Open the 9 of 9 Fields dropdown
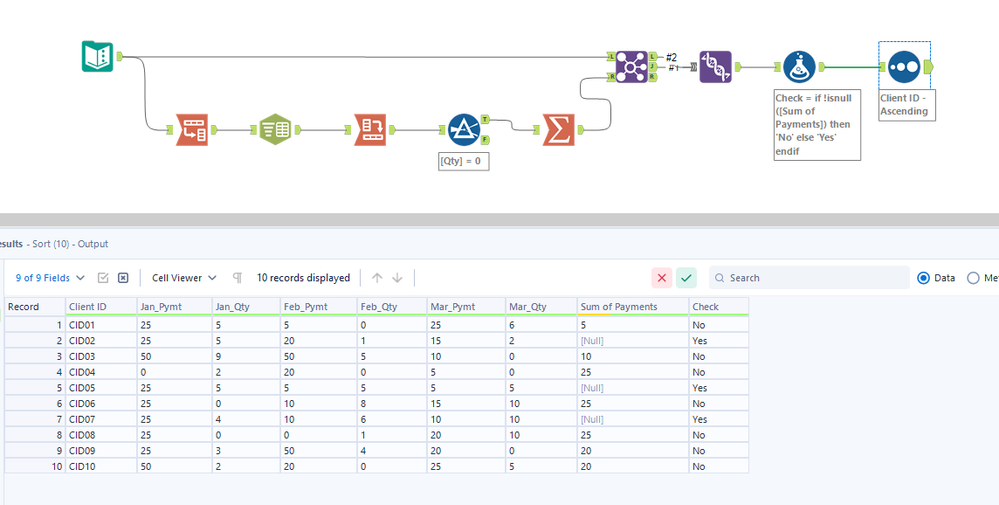The width and height of the screenshot is (999, 505). coord(50,278)
